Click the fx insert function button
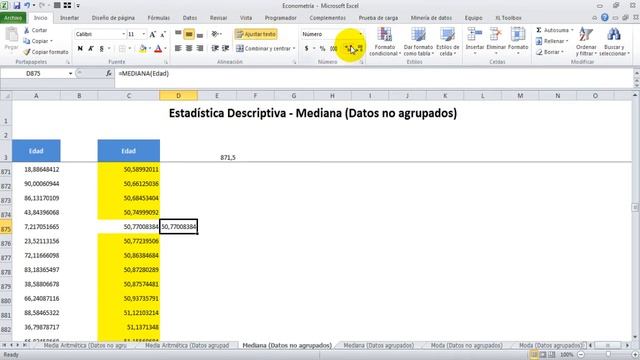 pyautogui.click(x=109, y=73)
